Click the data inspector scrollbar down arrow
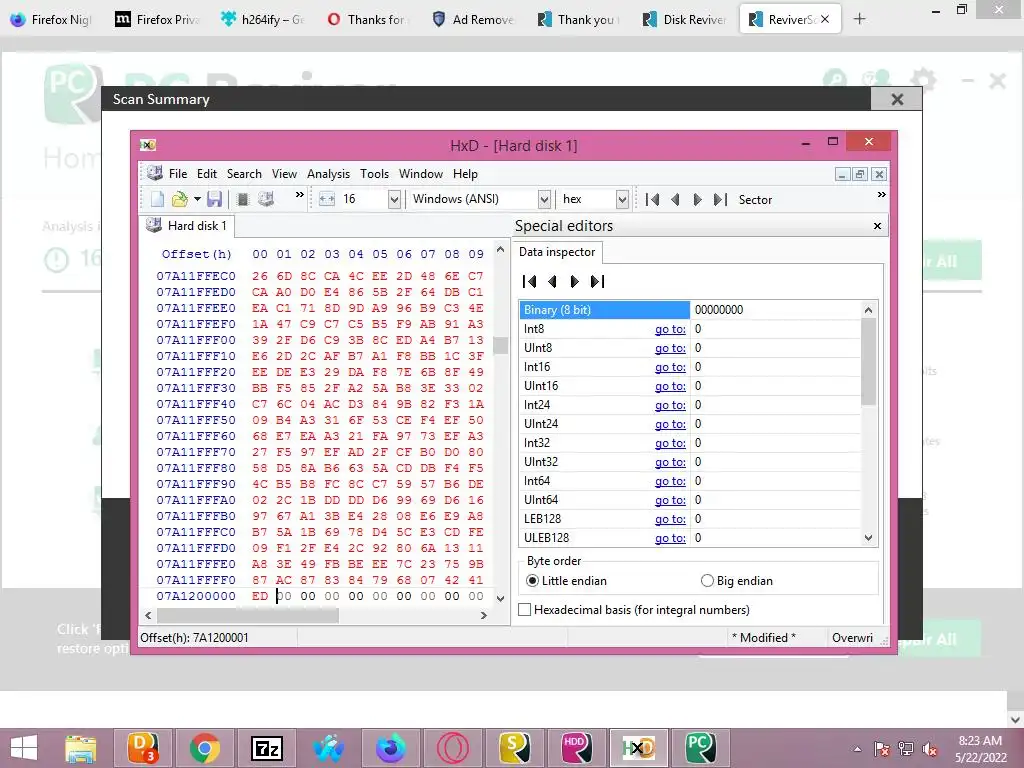Screen dimensions: 1024x768 pyautogui.click(x=869, y=538)
